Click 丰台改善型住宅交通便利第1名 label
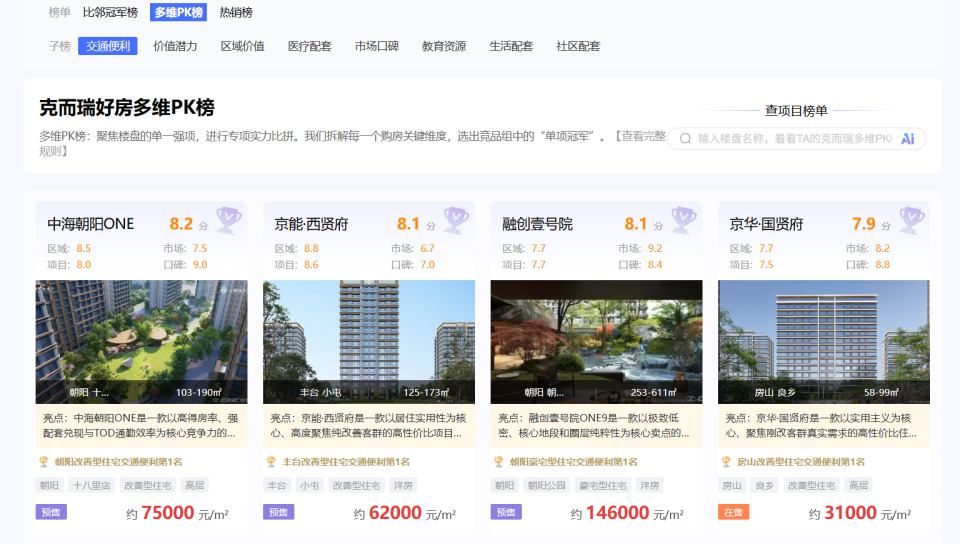Viewport: 960px width, 544px height. tap(346, 462)
